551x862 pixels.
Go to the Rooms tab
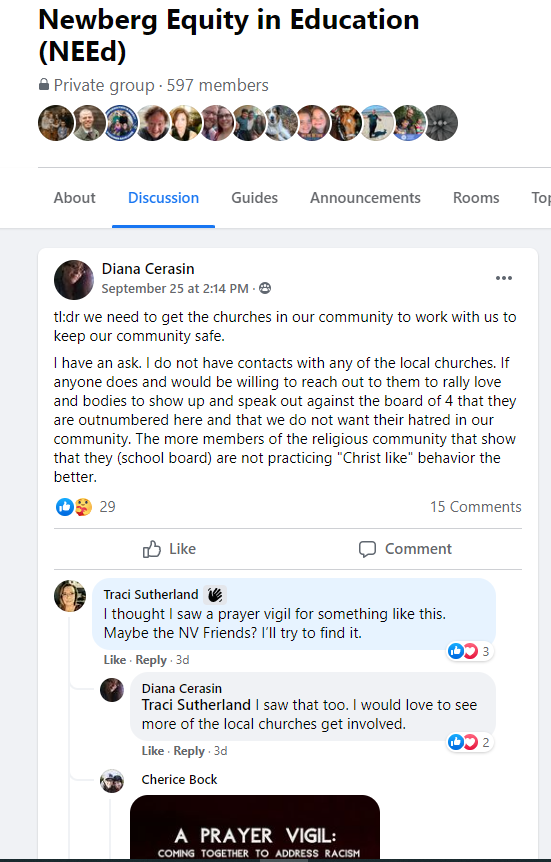pyautogui.click(x=476, y=197)
